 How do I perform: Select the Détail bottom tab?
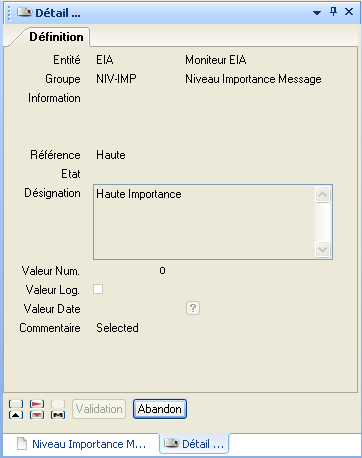(x=194, y=444)
